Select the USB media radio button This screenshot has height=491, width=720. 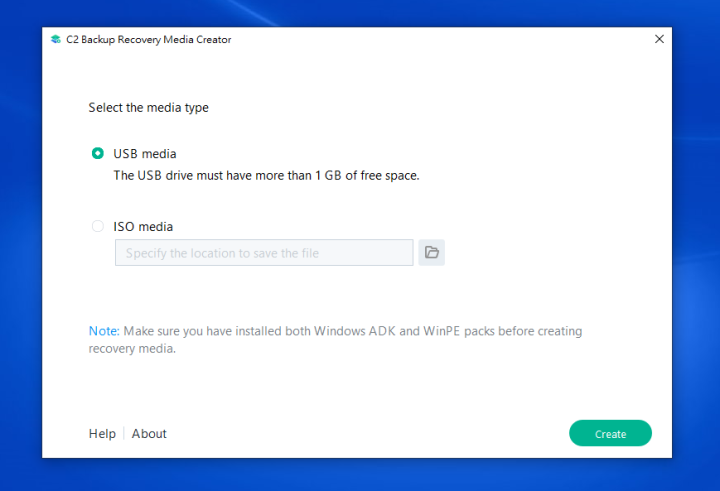click(97, 154)
